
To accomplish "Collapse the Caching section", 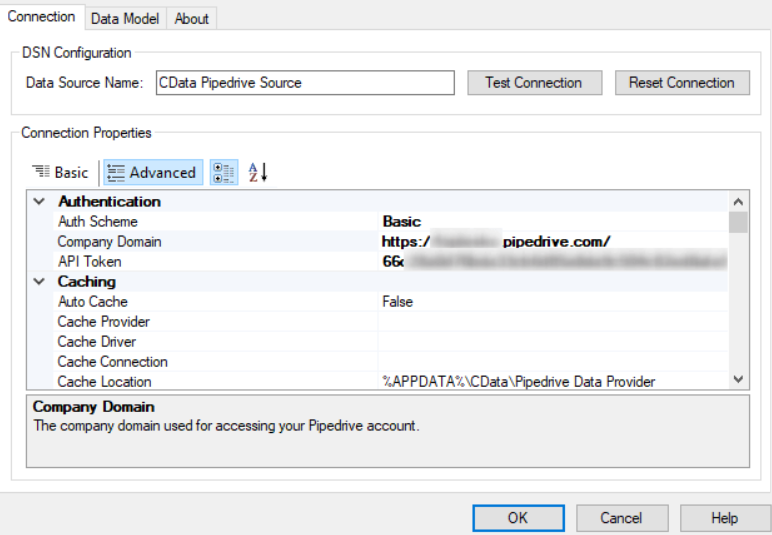I will point(39,282).
